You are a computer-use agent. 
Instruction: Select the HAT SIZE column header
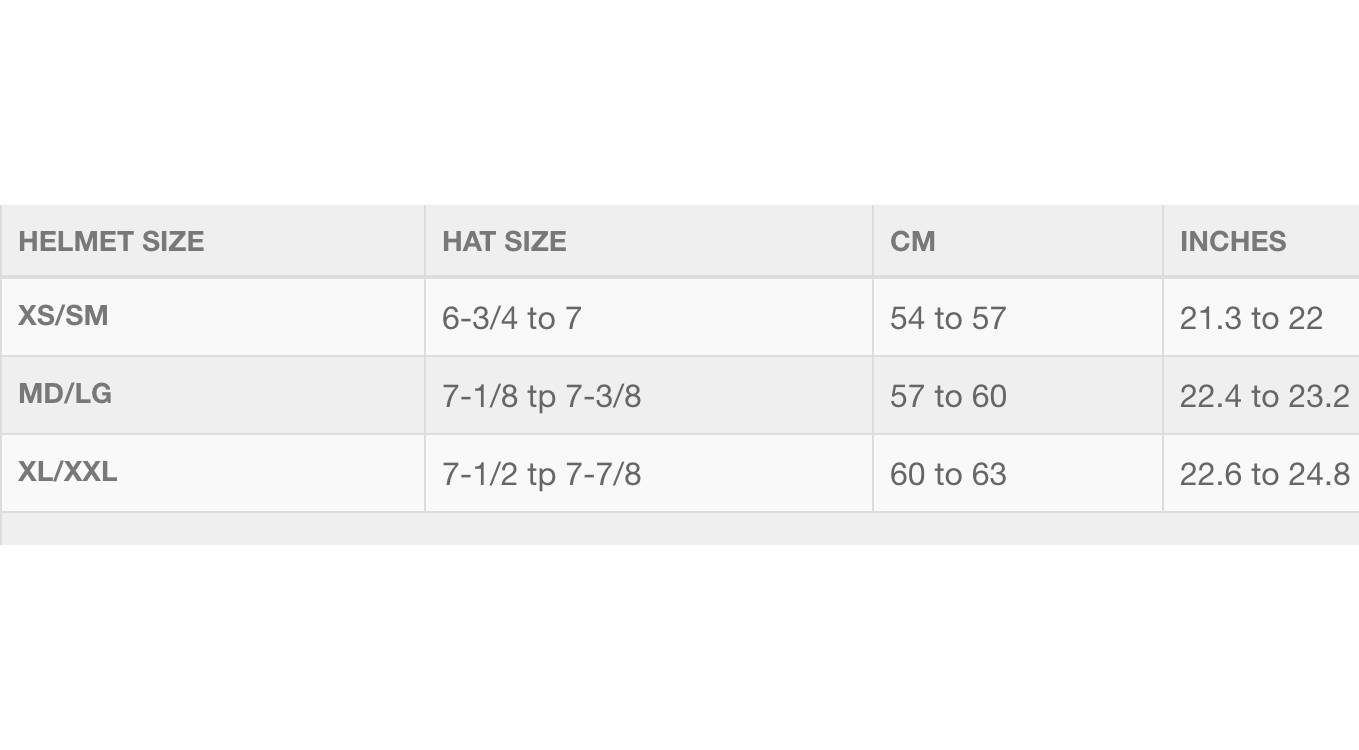pos(504,241)
